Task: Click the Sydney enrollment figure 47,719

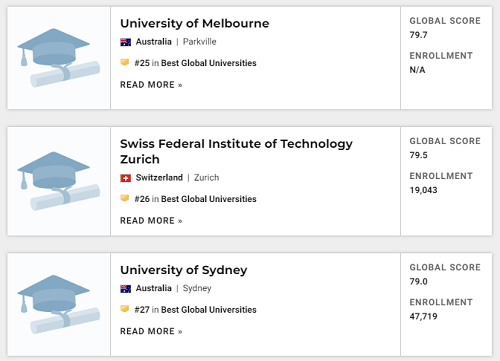Action: point(423,316)
